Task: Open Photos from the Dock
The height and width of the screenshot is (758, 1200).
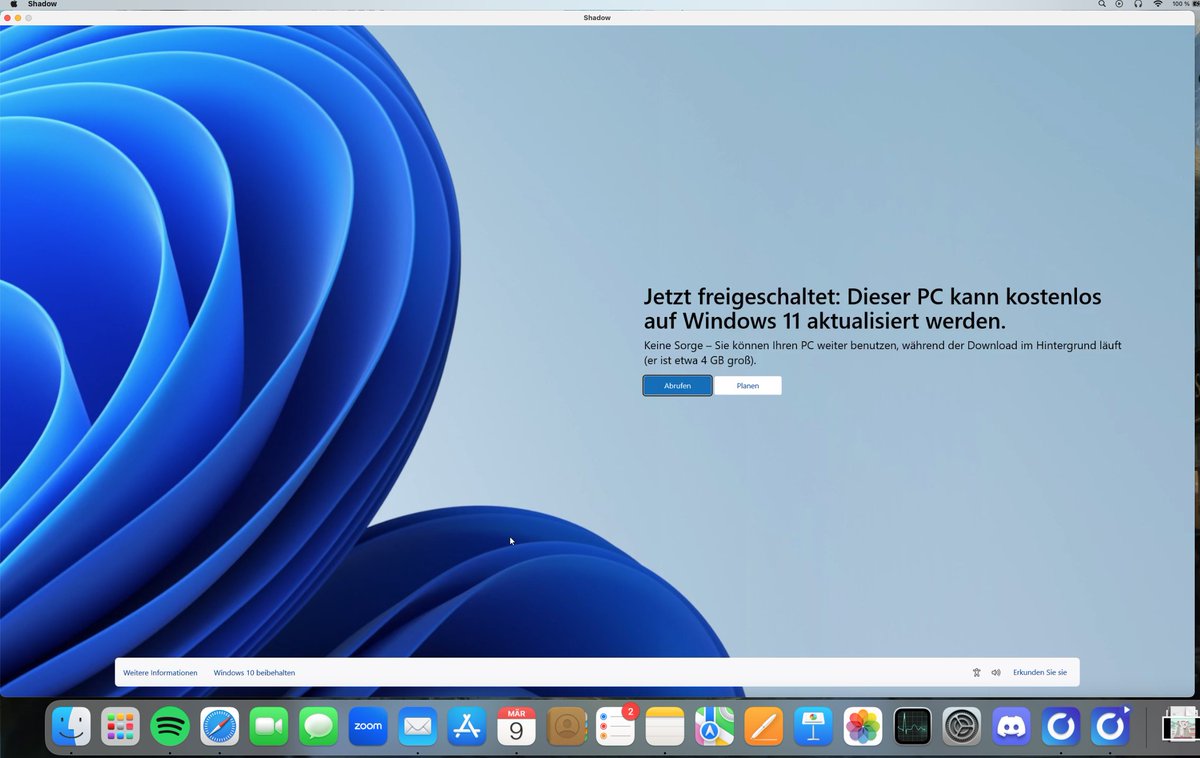Action: point(863,726)
